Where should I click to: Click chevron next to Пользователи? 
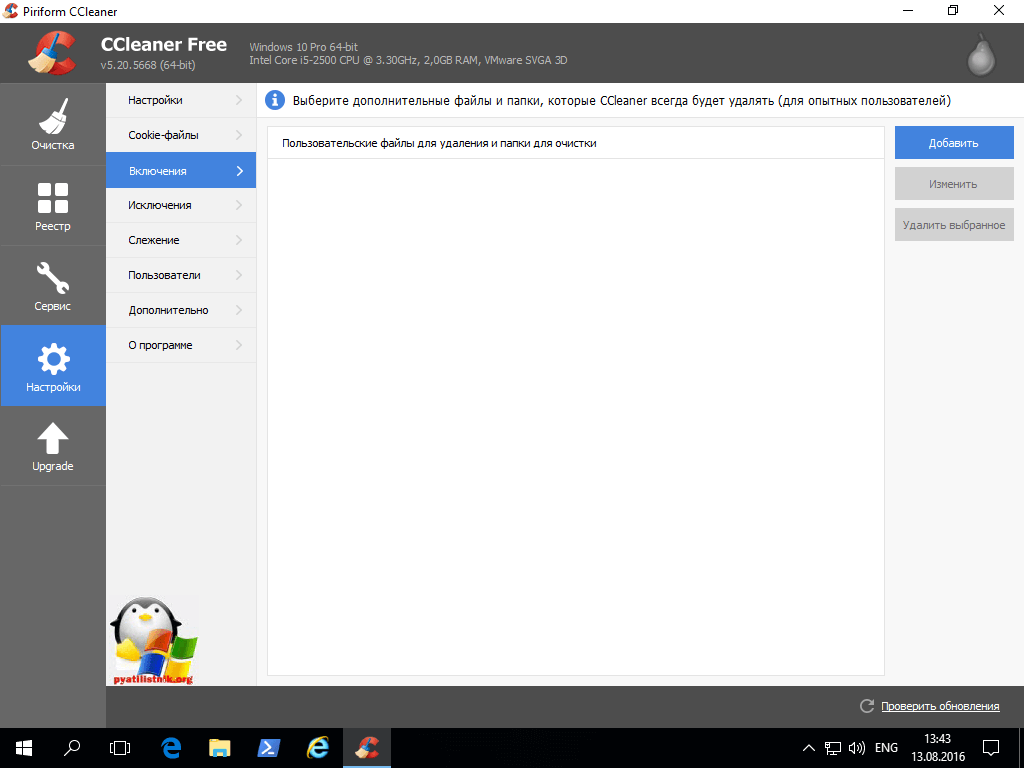pos(239,275)
